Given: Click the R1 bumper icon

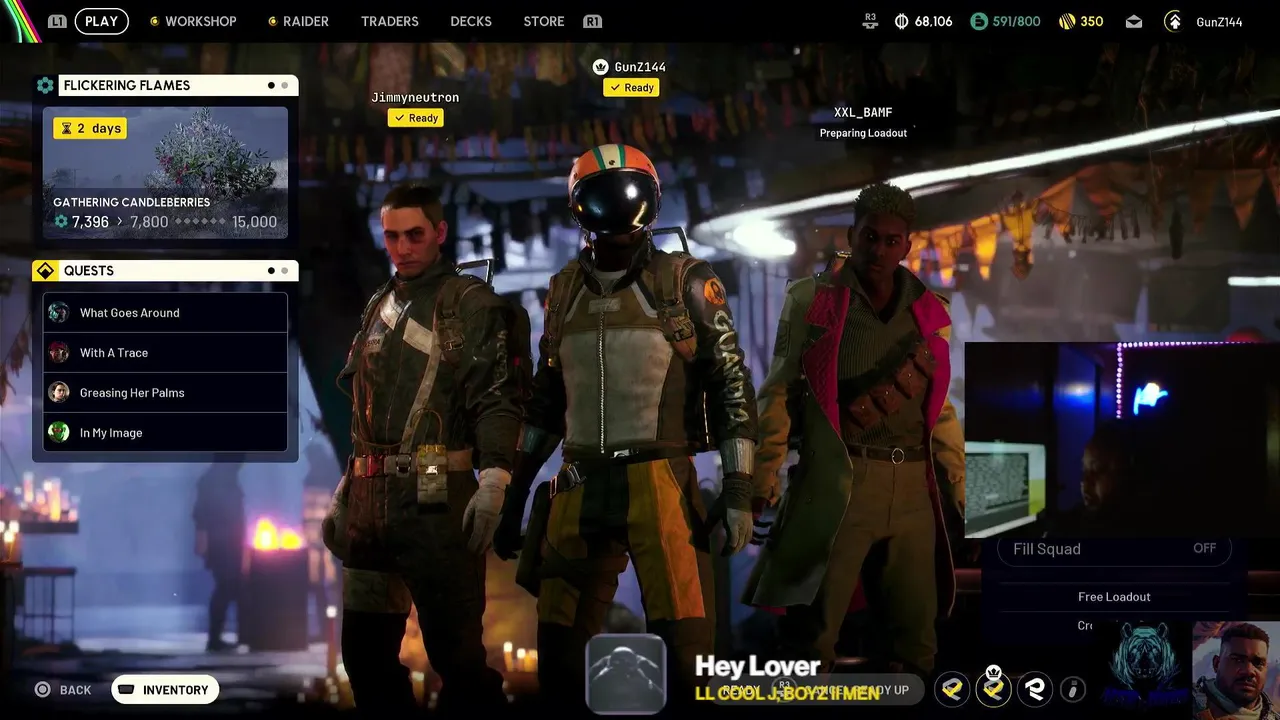Looking at the screenshot, I should point(592,21).
